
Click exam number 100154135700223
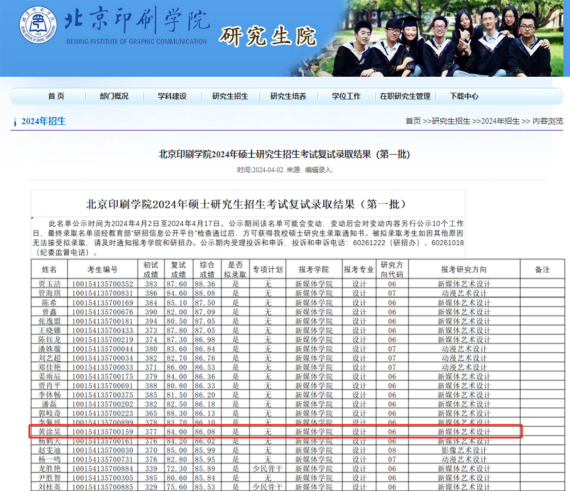coord(103,413)
